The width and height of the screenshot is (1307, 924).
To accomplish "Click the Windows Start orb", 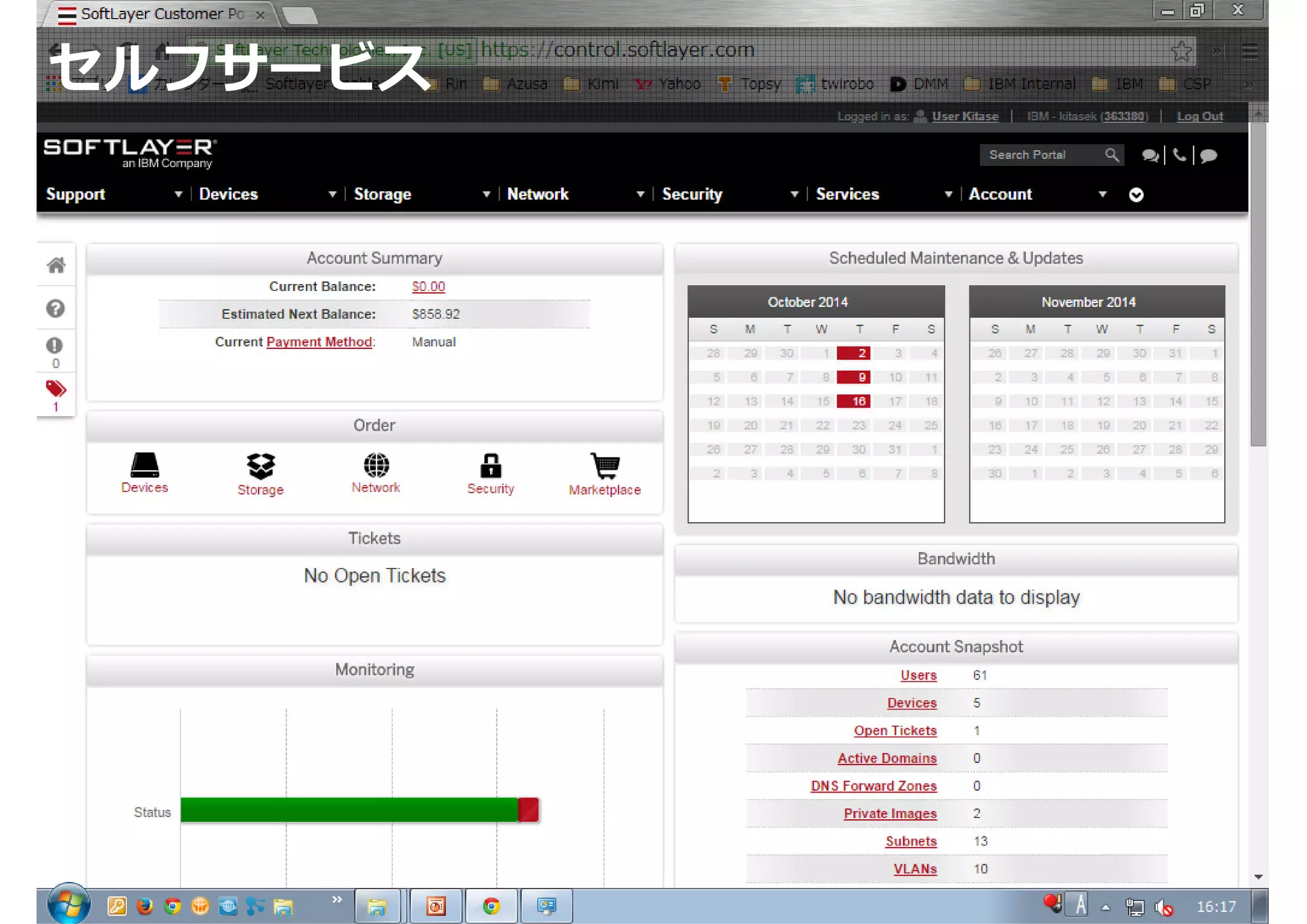I will tap(68, 904).
